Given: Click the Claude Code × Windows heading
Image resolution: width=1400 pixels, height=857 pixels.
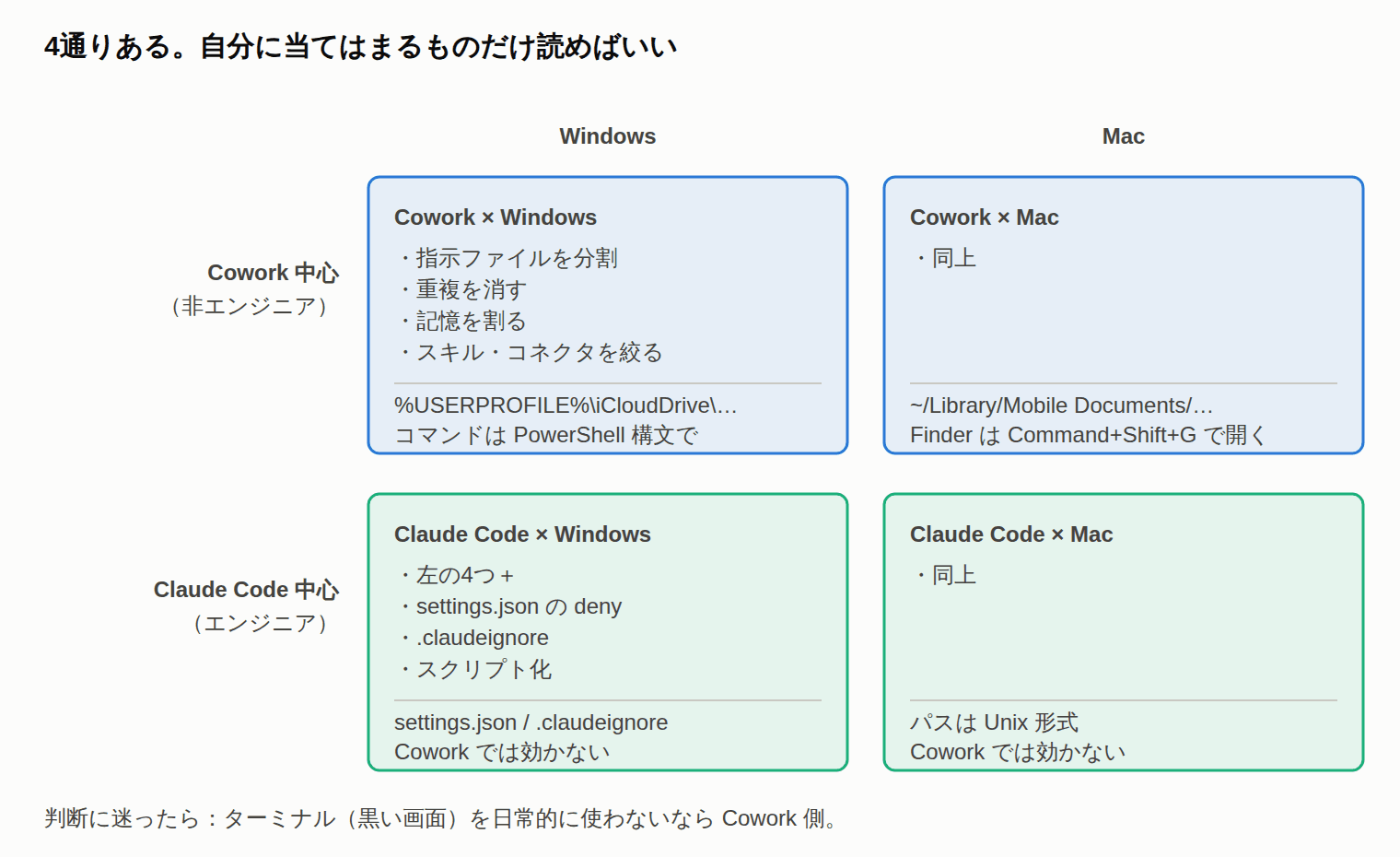Looking at the screenshot, I should pyautogui.click(x=522, y=534).
